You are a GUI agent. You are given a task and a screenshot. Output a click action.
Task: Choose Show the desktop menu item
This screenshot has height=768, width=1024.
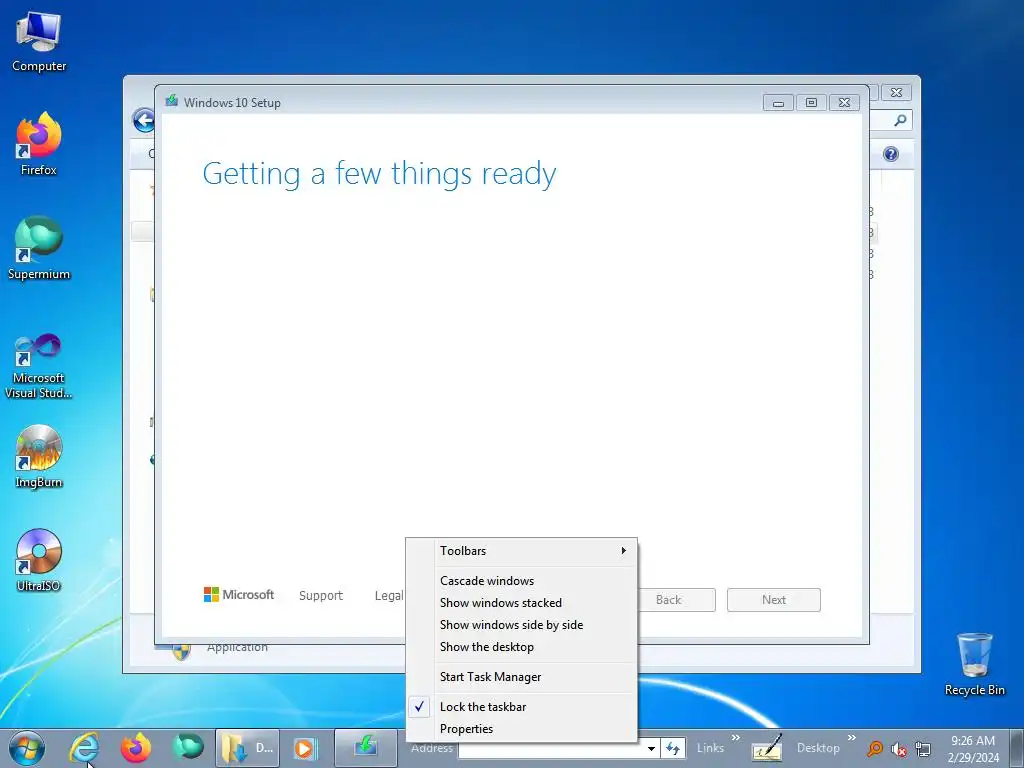pyautogui.click(x=521, y=647)
